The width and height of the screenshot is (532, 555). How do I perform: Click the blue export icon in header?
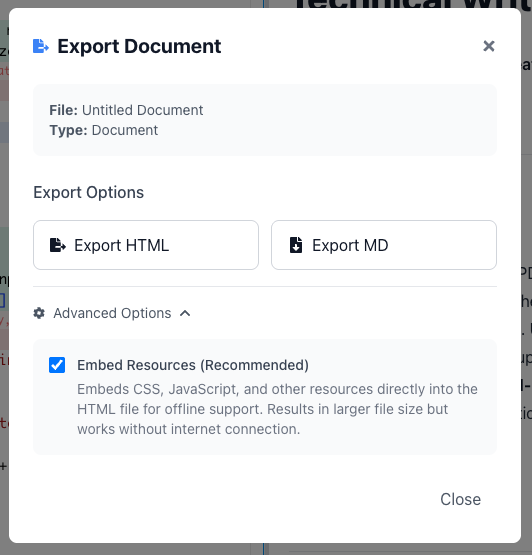click(x=41, y=46)
